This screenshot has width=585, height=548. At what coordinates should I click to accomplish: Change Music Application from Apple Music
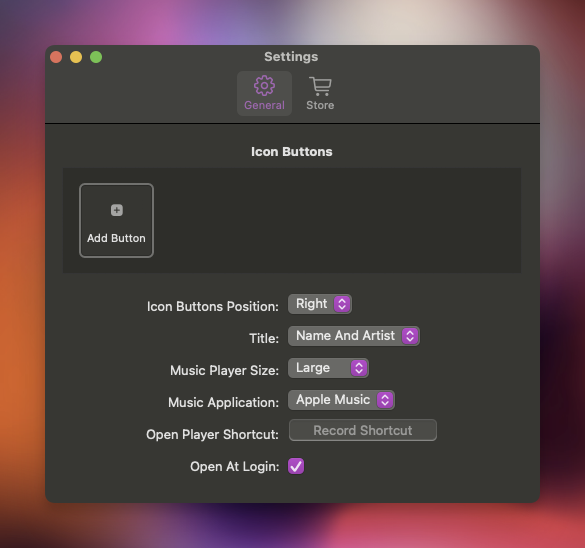(341, 400)
